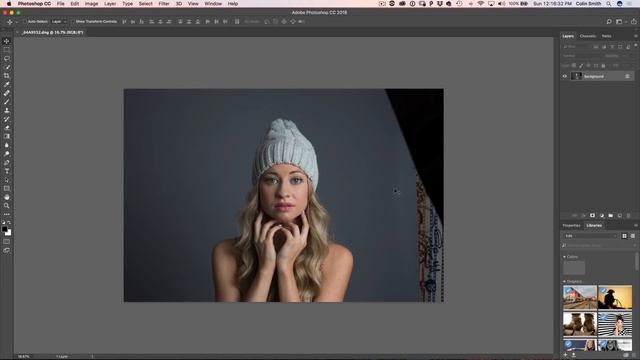Select the Pen tool
The width and height of the screenshot is (640, 360).
tap(7, 162)
